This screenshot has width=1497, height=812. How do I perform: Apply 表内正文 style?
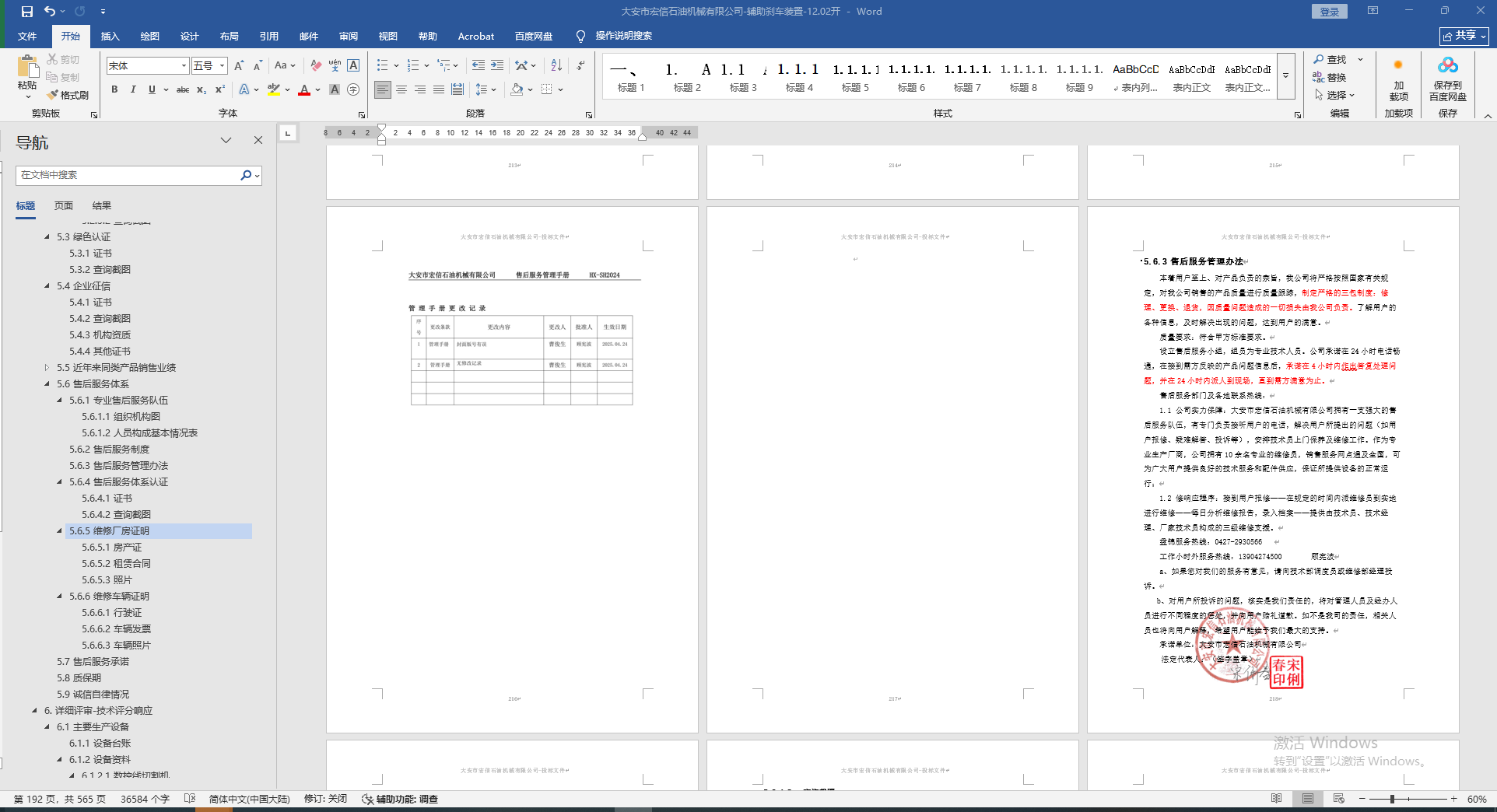click(x=1191, y=77)
